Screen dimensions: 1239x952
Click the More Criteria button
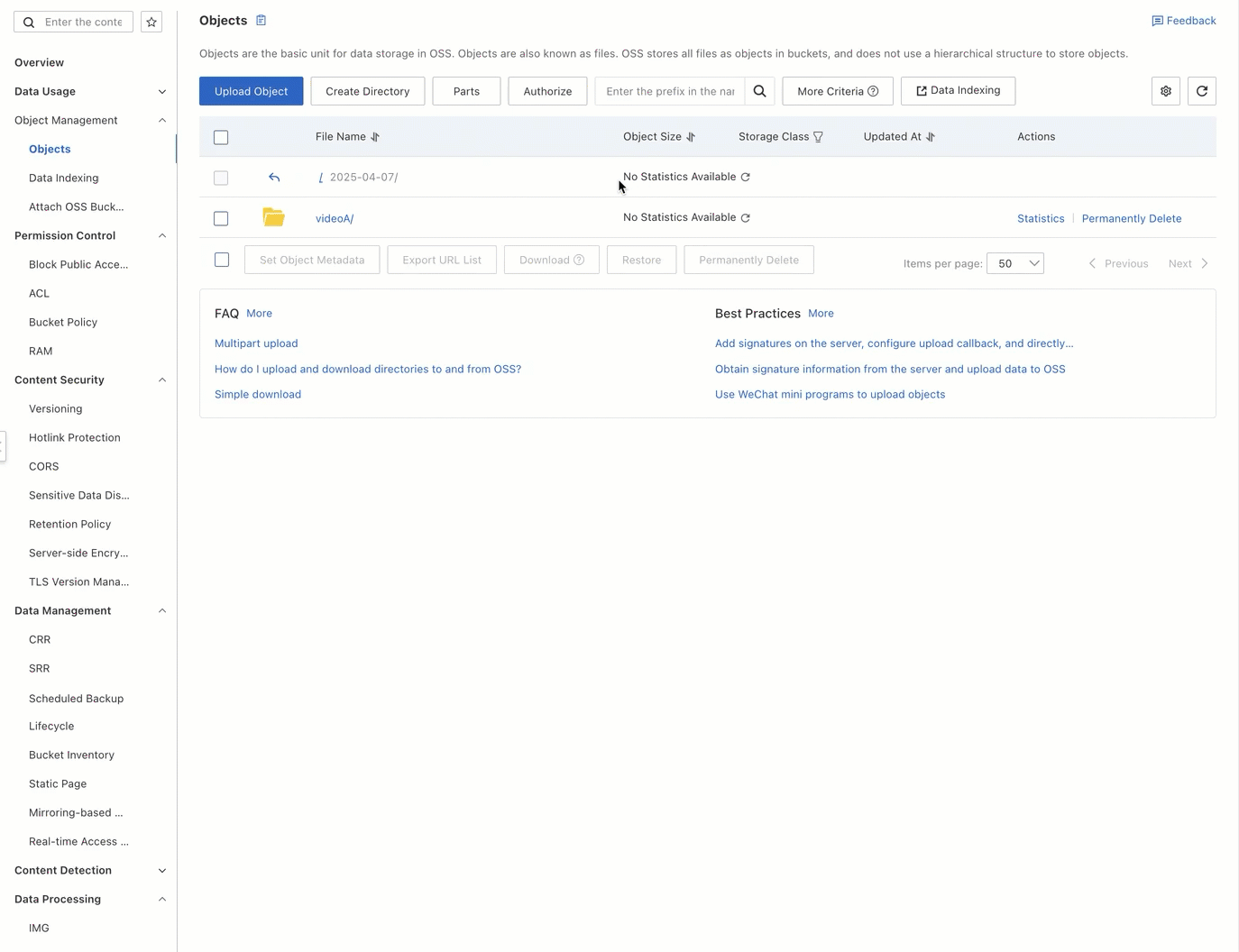(838, 91)
